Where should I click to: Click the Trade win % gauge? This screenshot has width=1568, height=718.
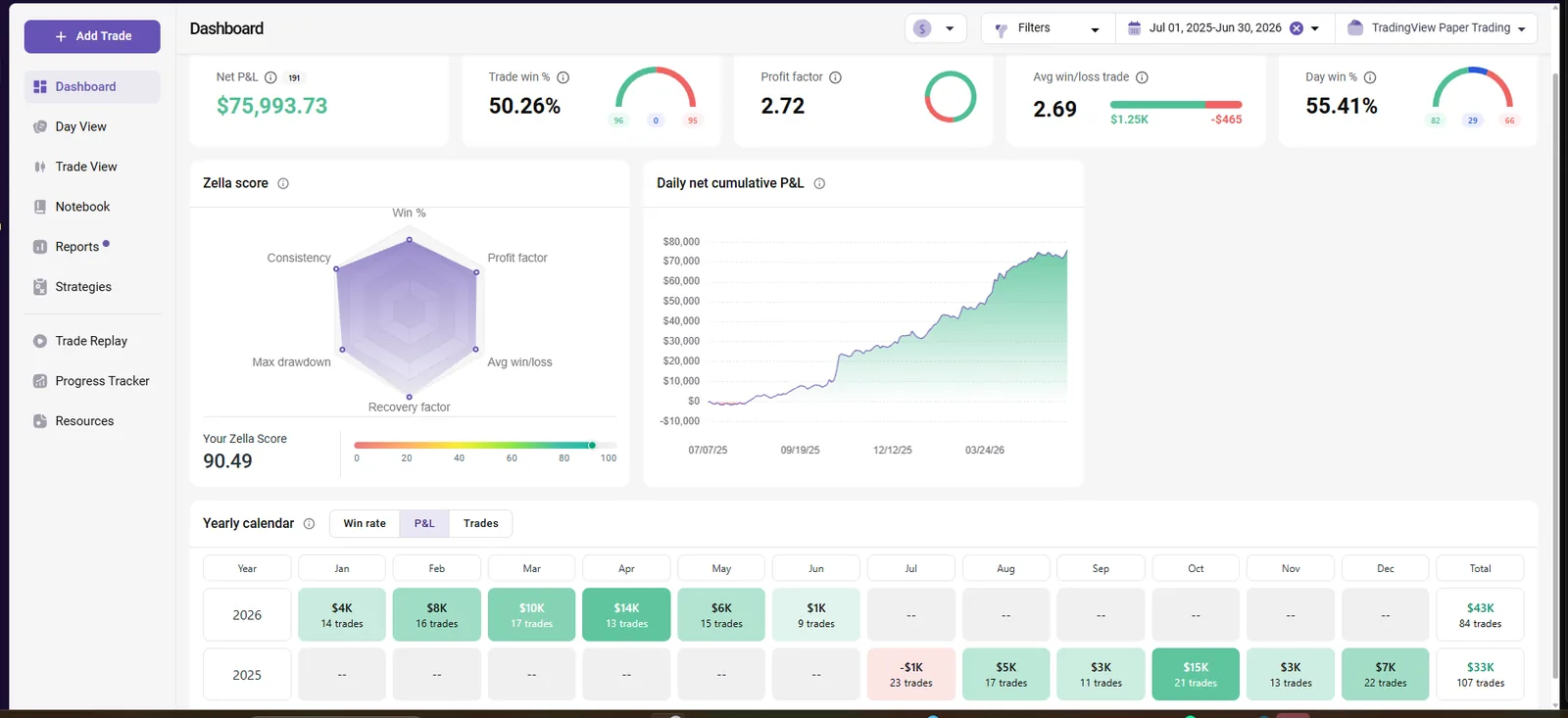coord(656,87)
